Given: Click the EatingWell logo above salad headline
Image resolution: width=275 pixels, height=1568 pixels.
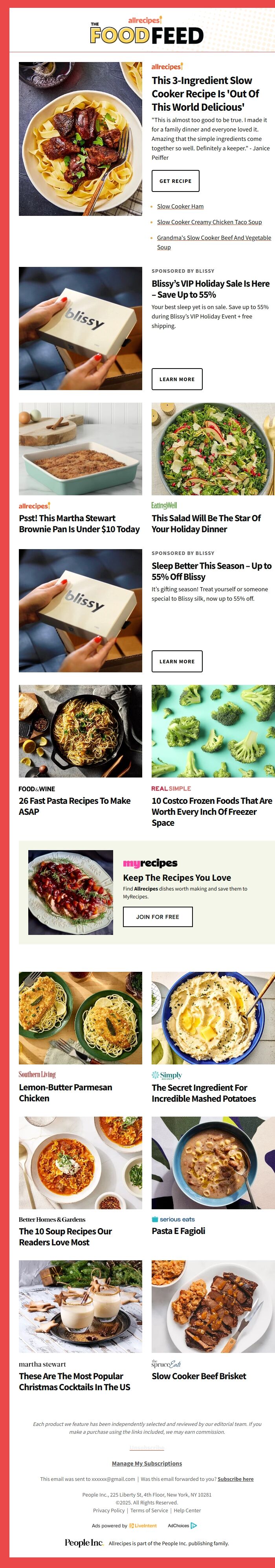Looking at the screenshot, I should [164, 505].
